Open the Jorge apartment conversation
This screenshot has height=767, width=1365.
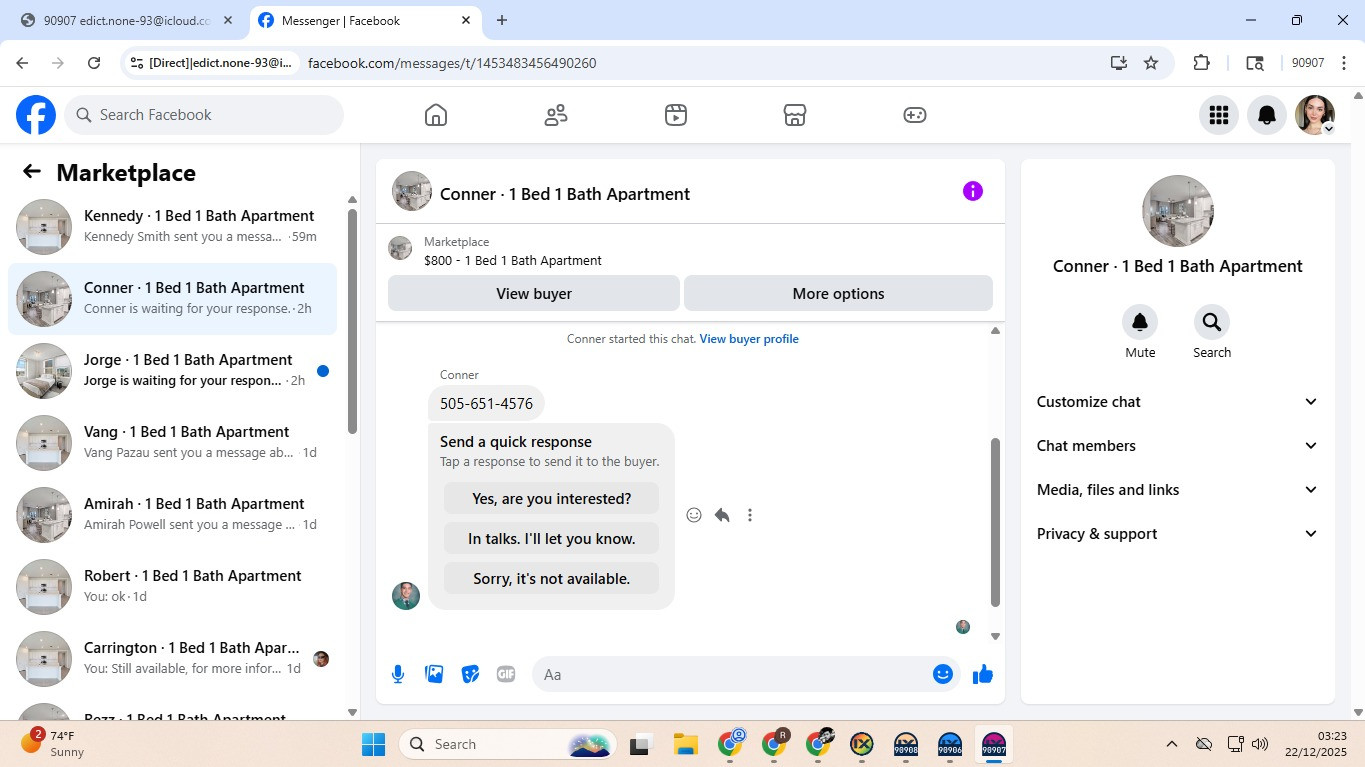tap(172, 371)
